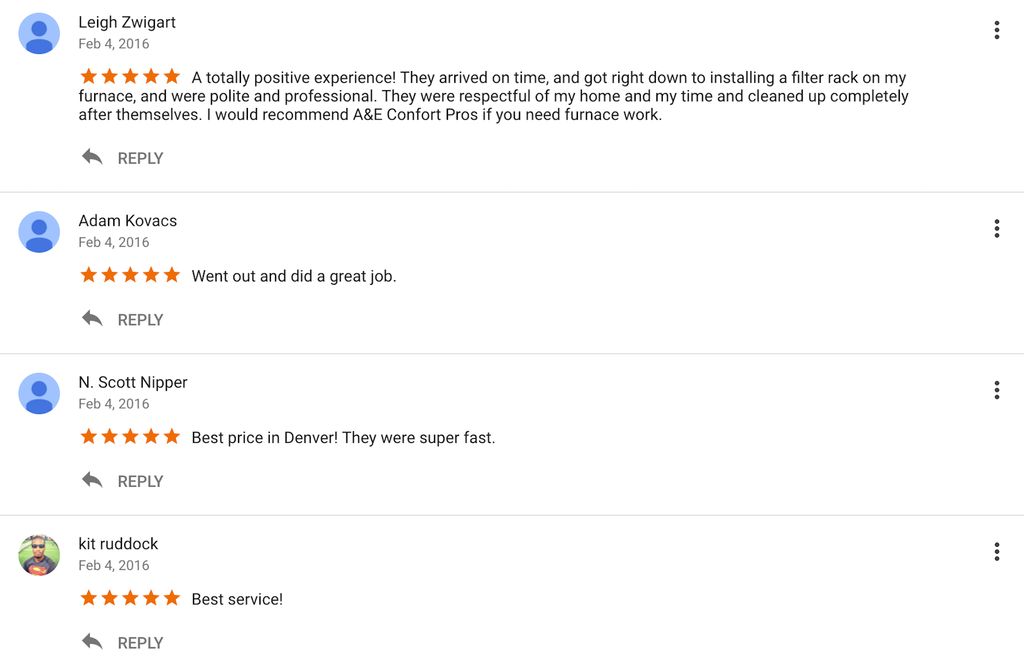Click the reply arrow beneath kit ruddock's review

click(x=91, y=641)
